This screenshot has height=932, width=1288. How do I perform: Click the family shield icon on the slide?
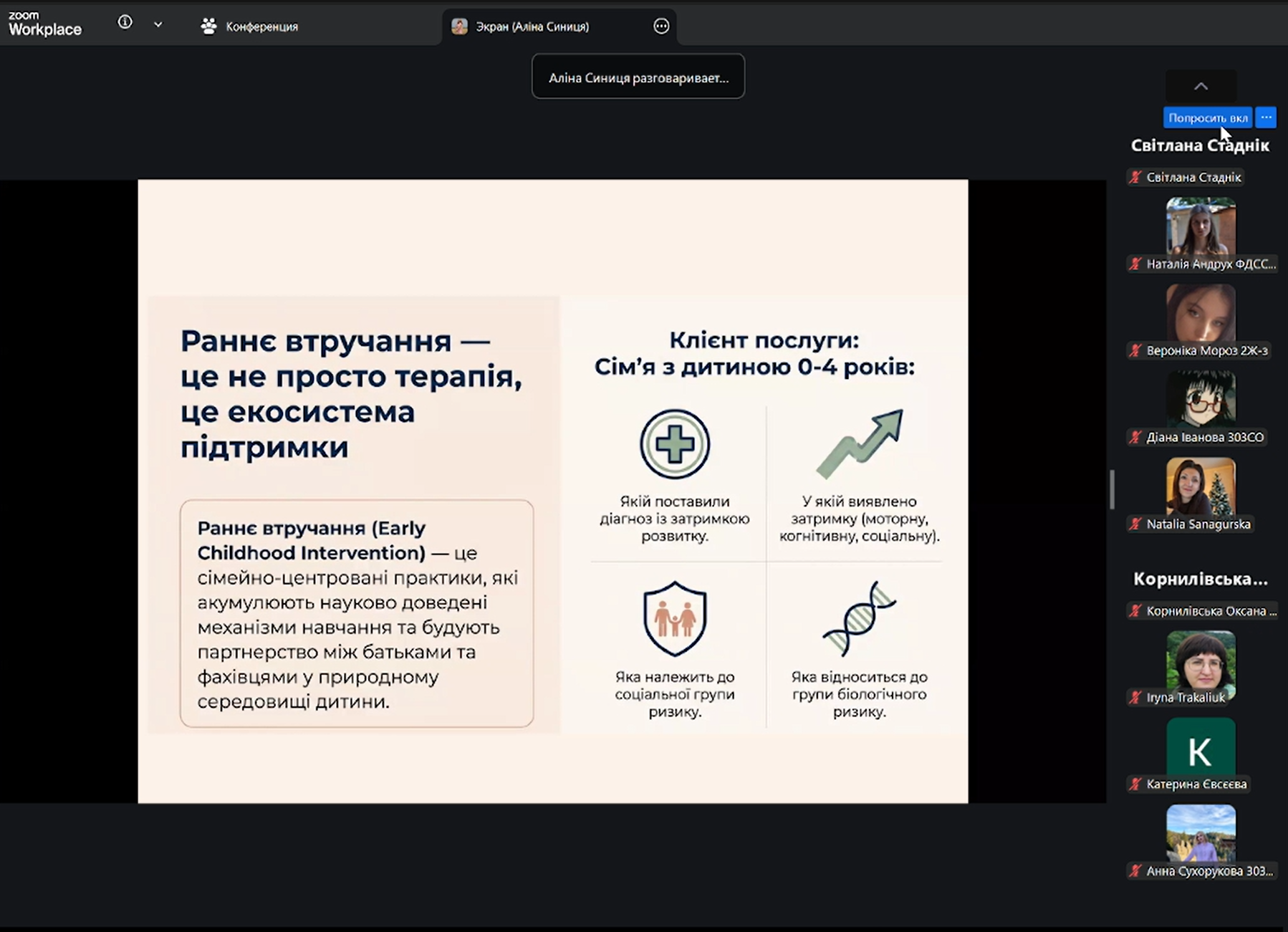click(674, 618)
